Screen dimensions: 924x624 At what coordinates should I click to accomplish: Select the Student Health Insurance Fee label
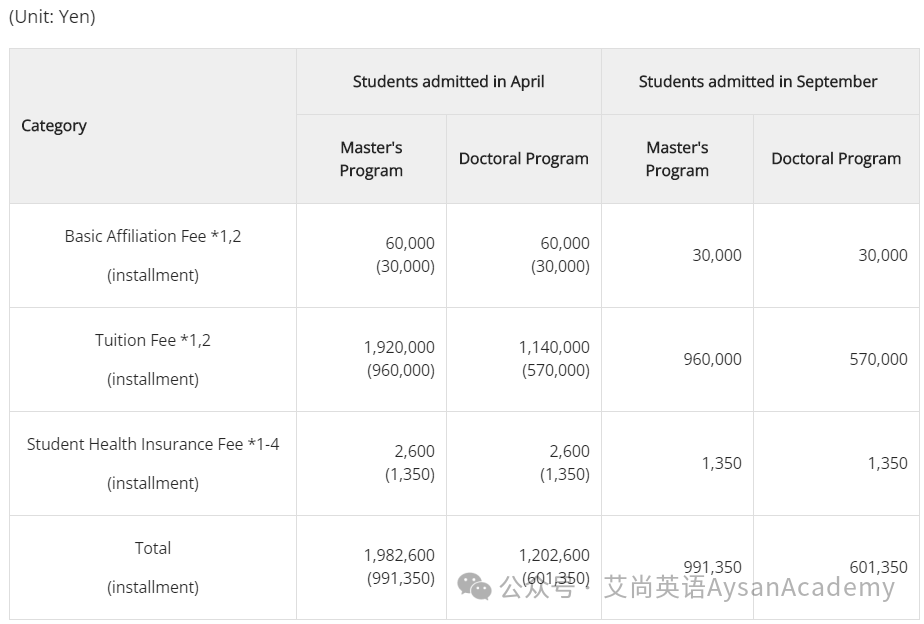tap(153, 444)
